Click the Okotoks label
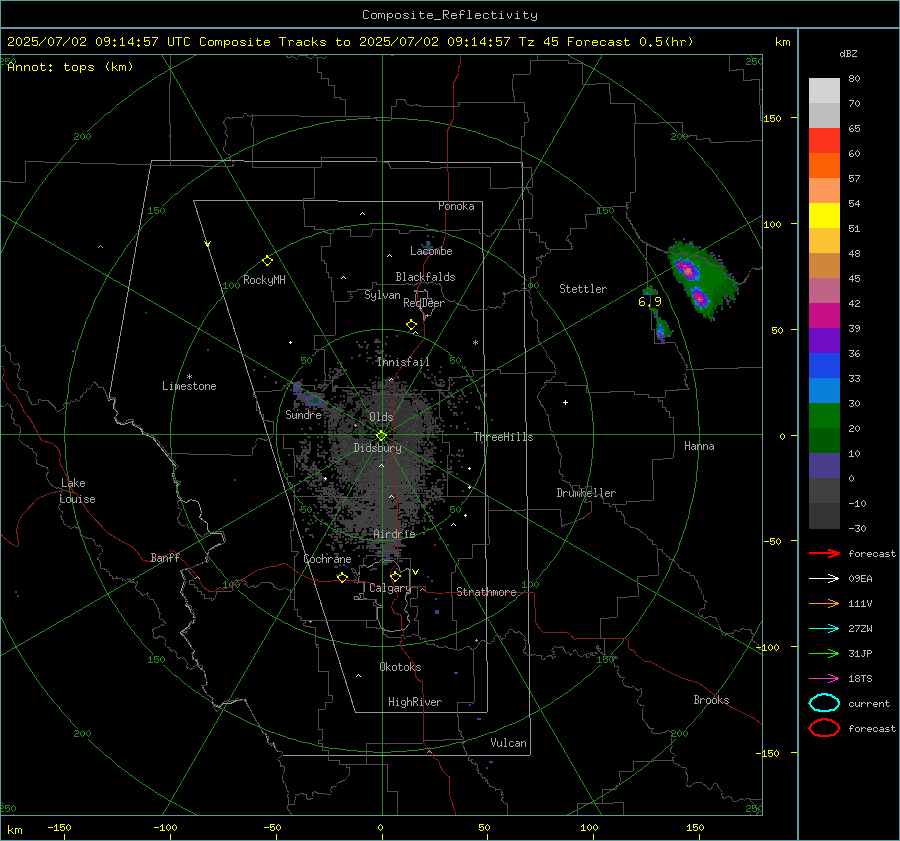This screenshot has height=841, width=900. 400,667
